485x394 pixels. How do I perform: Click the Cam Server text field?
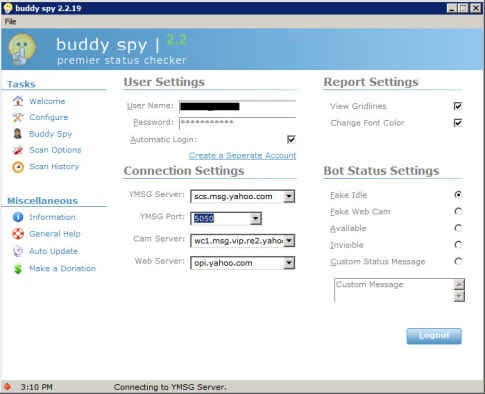pos(237,241)
